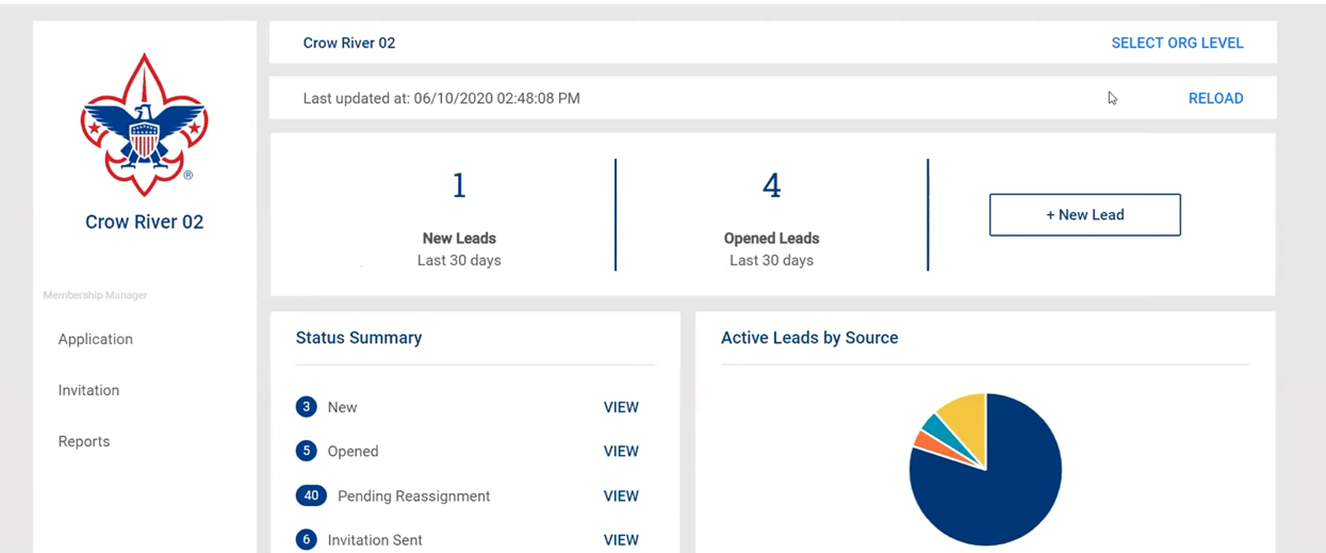View the Opened status leads
The height and width of the screenshot is (553, 1326).
(621, 451)
